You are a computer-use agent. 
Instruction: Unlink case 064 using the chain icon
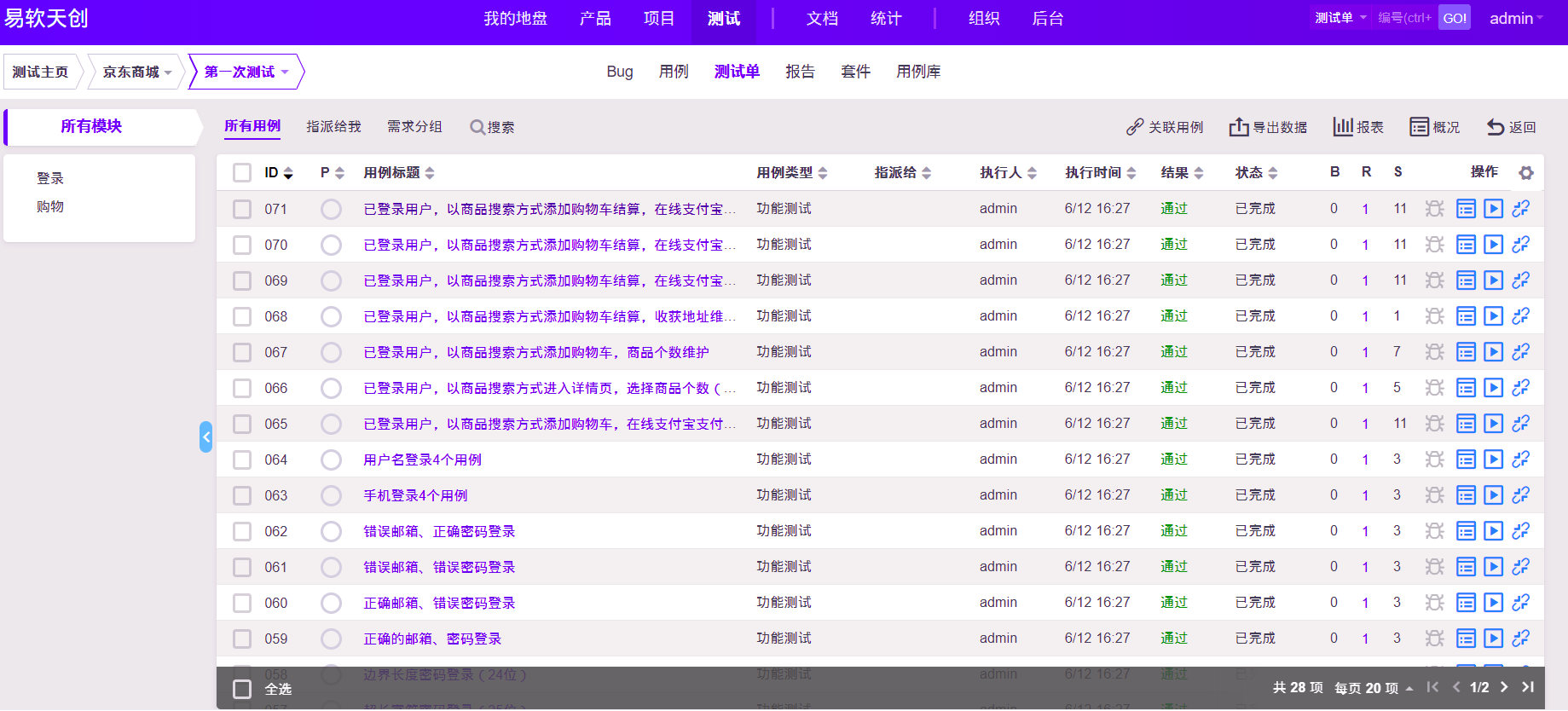pos(1521,460)
